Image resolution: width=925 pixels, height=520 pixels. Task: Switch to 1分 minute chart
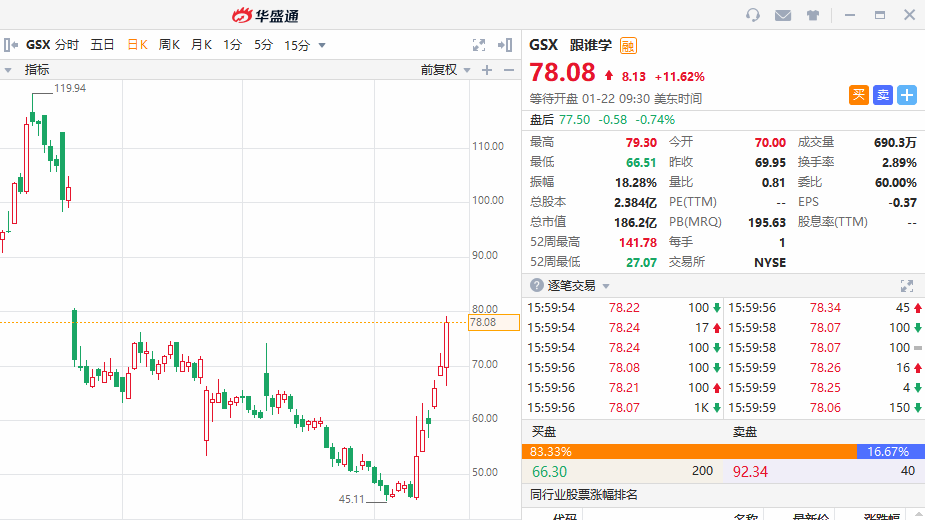pyautogui.click(x=232, y=45)
